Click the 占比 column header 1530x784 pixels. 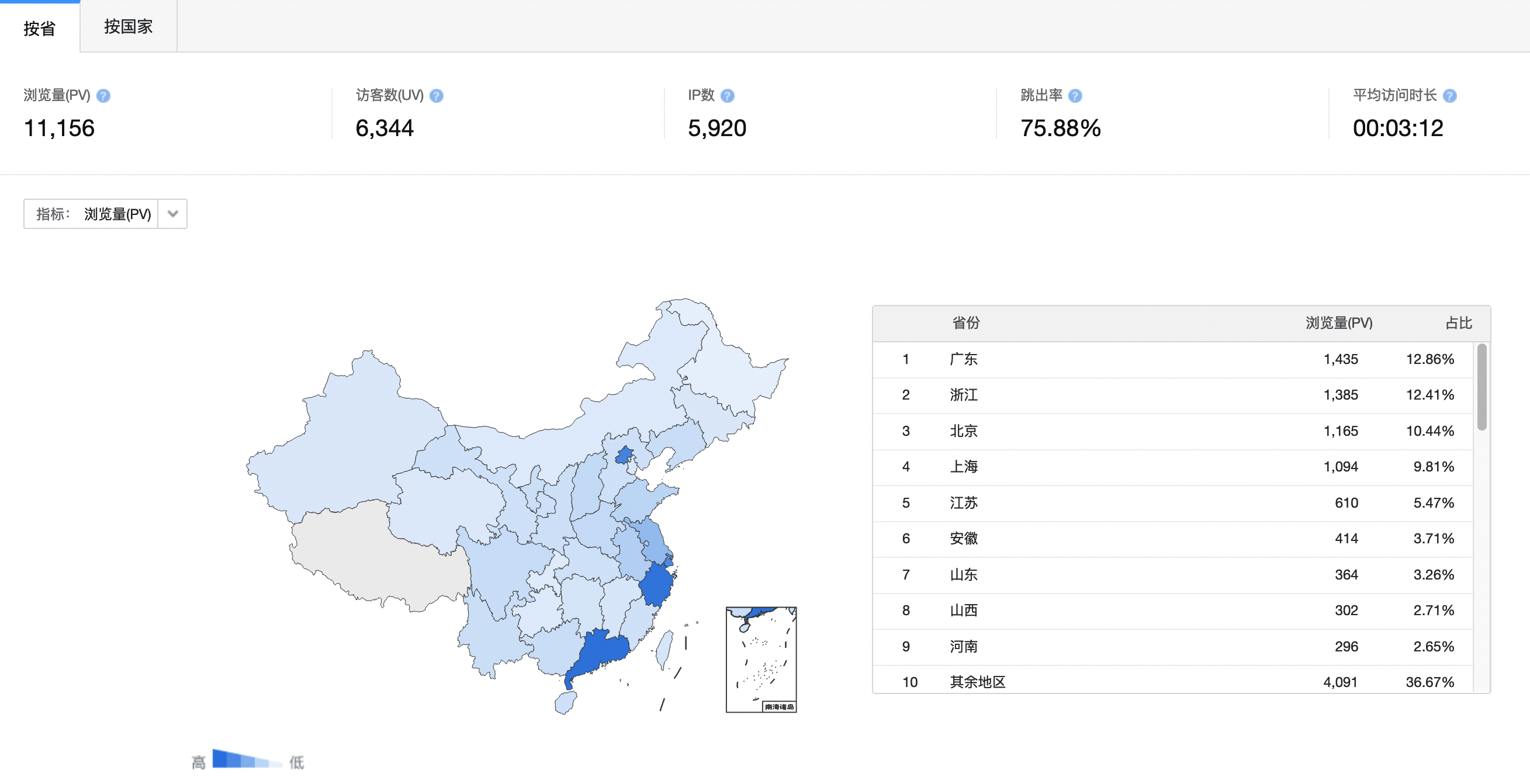point(1458,323)
